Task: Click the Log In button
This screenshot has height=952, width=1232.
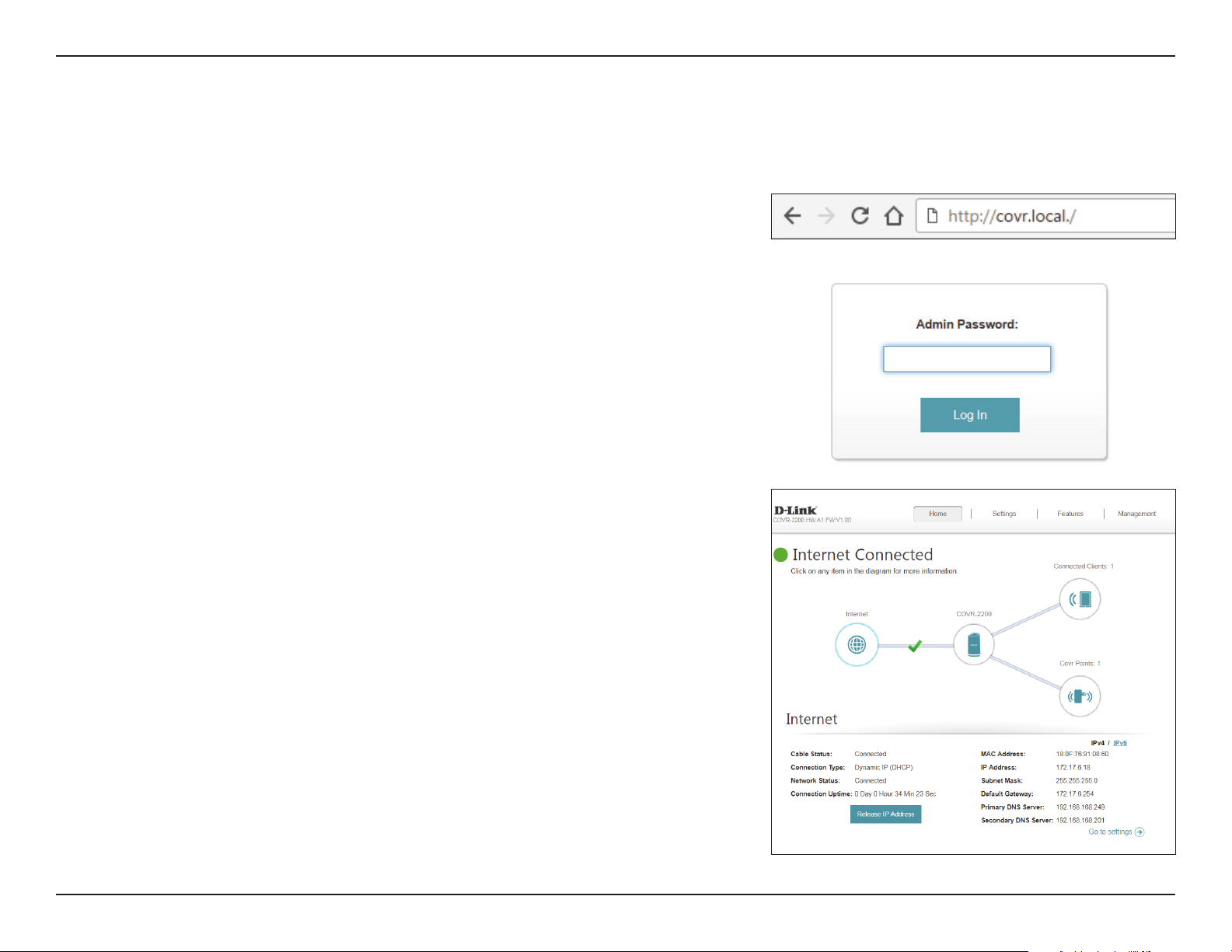Action: pyautogui.click(x=970, y=415)
